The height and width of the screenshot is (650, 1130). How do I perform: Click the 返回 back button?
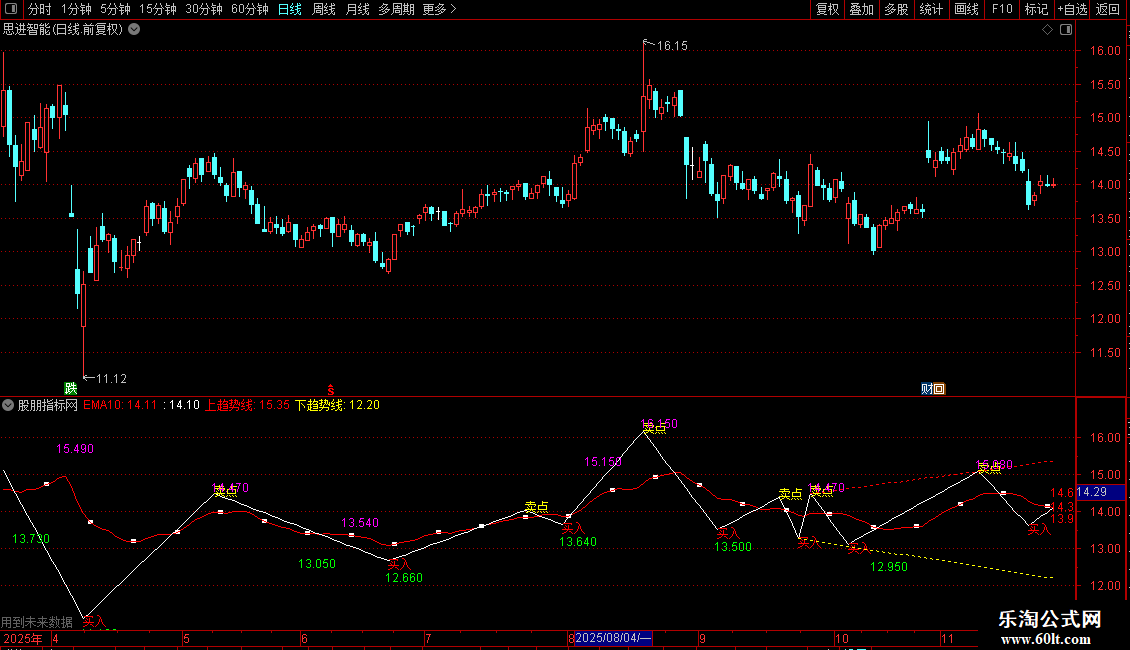(1108, 9)
